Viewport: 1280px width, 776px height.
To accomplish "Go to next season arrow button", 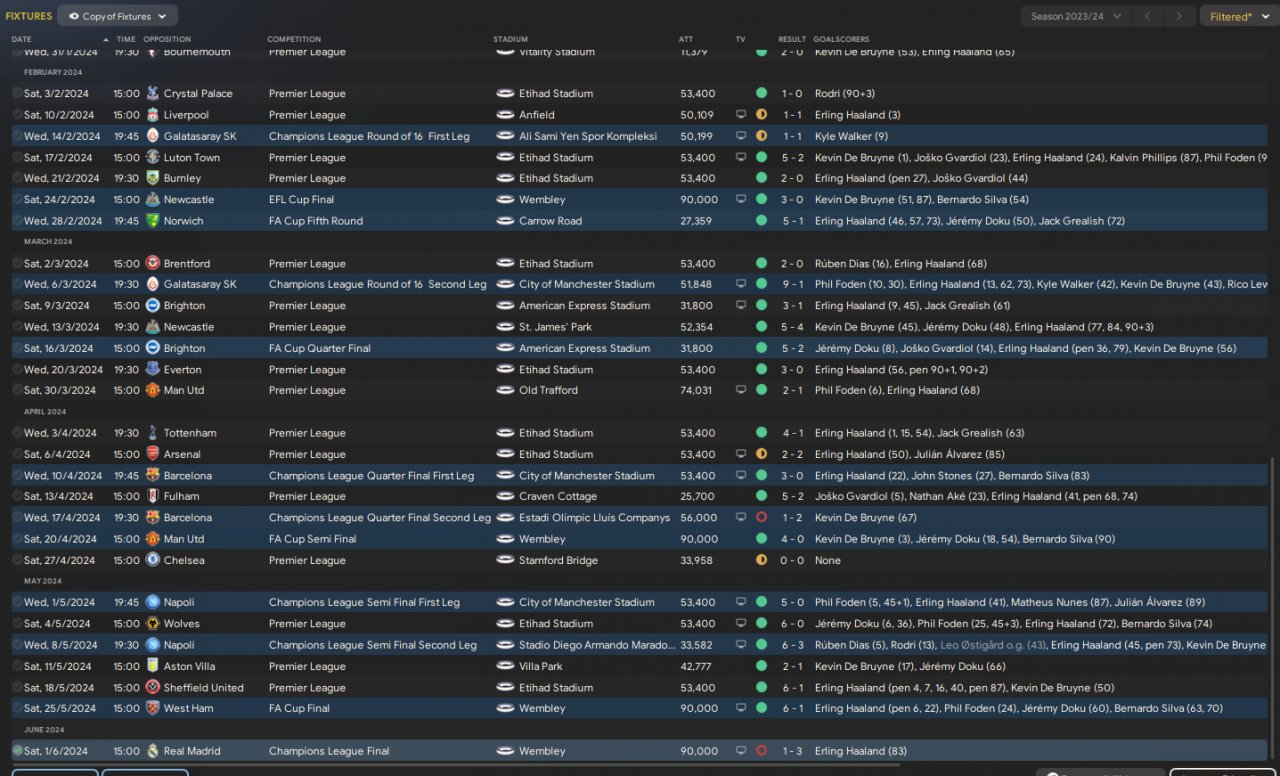I will point(1180,16).
